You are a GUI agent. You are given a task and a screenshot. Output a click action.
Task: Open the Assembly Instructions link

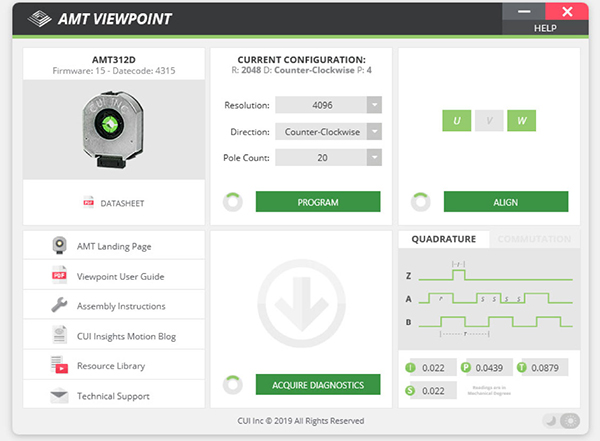121,306
